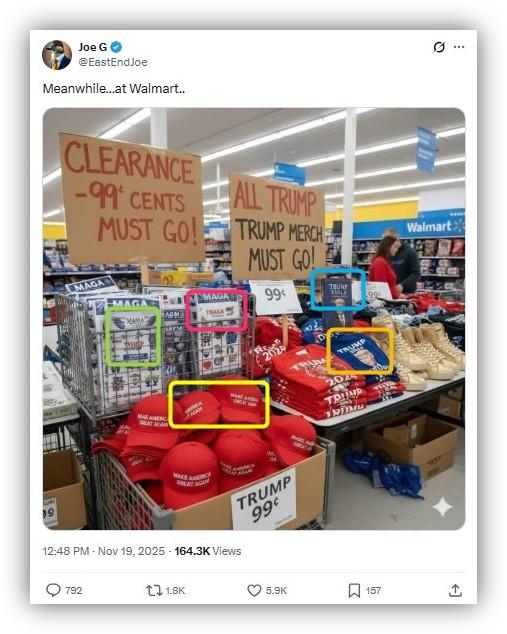Click the yellow highlighted box around red hats
Image resolution: width=507 pixels, height=634 pixels.
[x=219, y=404]
